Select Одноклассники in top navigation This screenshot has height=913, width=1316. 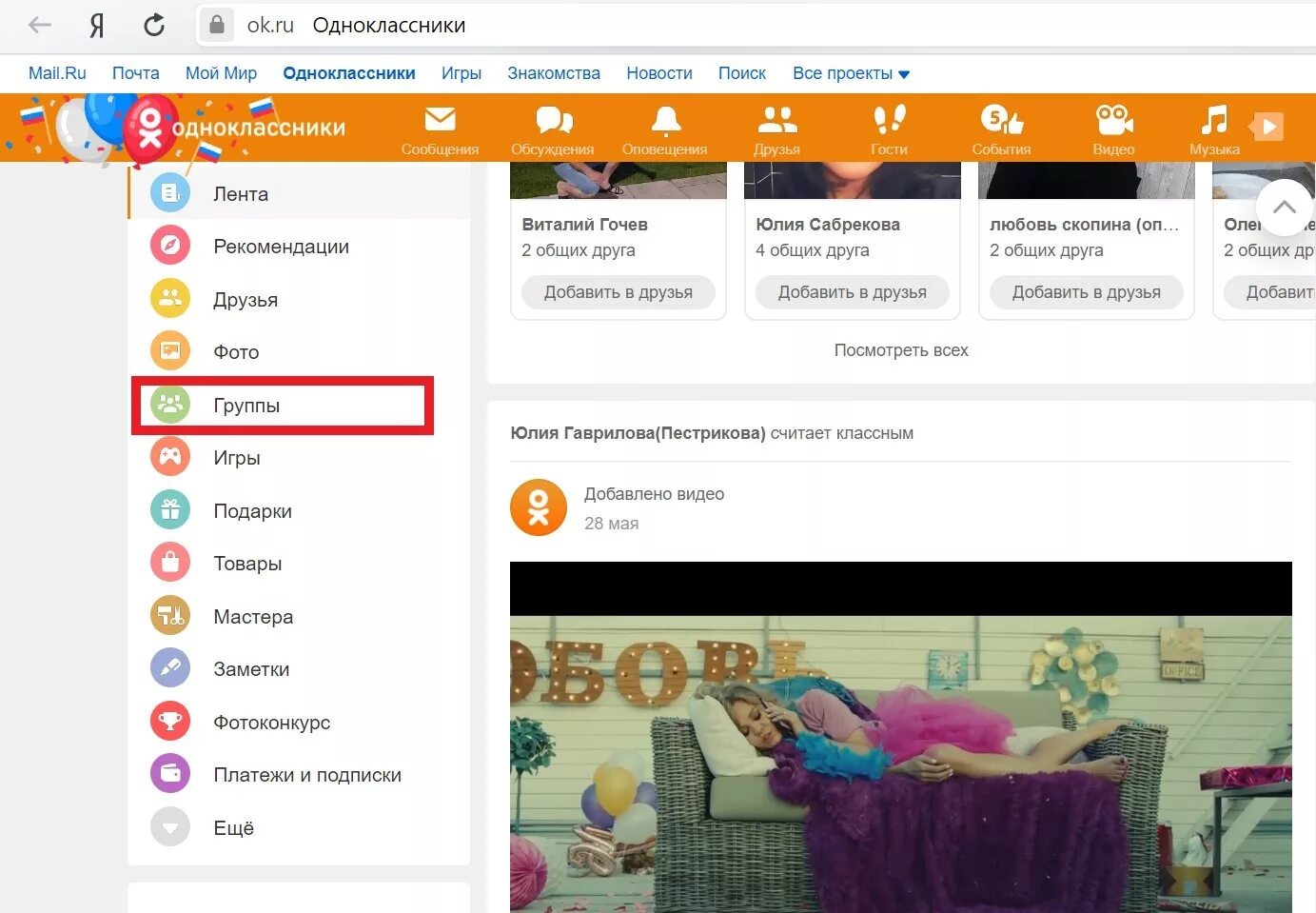tap(349, 73)
